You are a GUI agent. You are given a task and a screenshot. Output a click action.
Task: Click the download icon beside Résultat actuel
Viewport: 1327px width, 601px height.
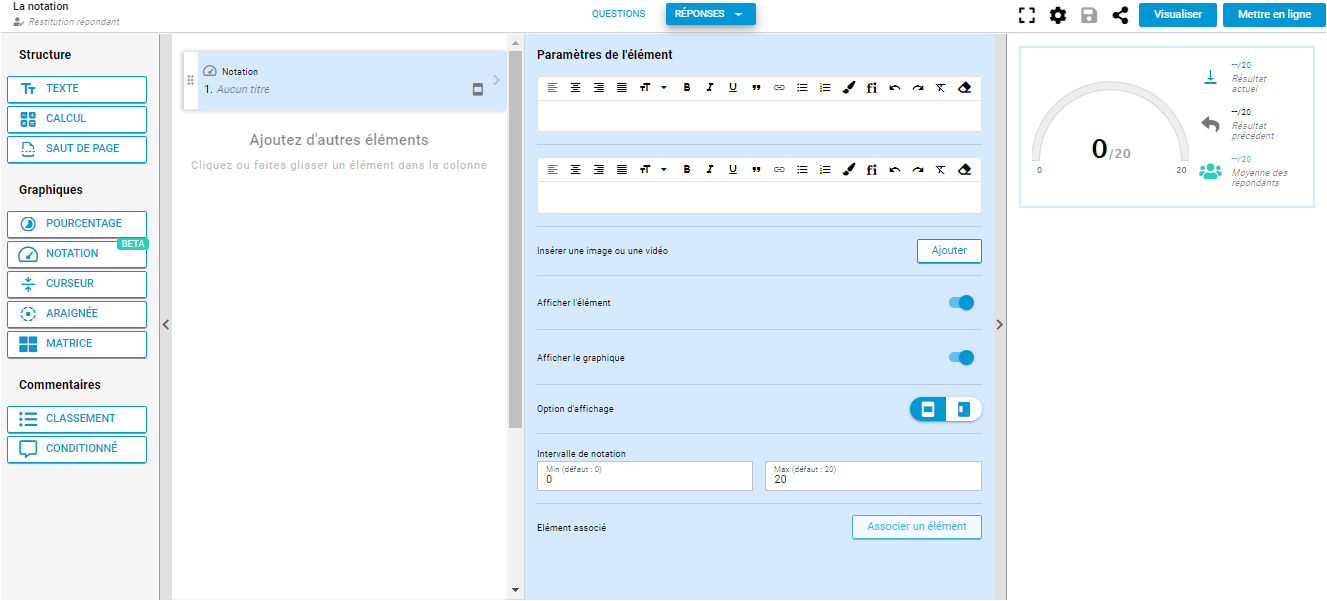tap(1210, 77)
